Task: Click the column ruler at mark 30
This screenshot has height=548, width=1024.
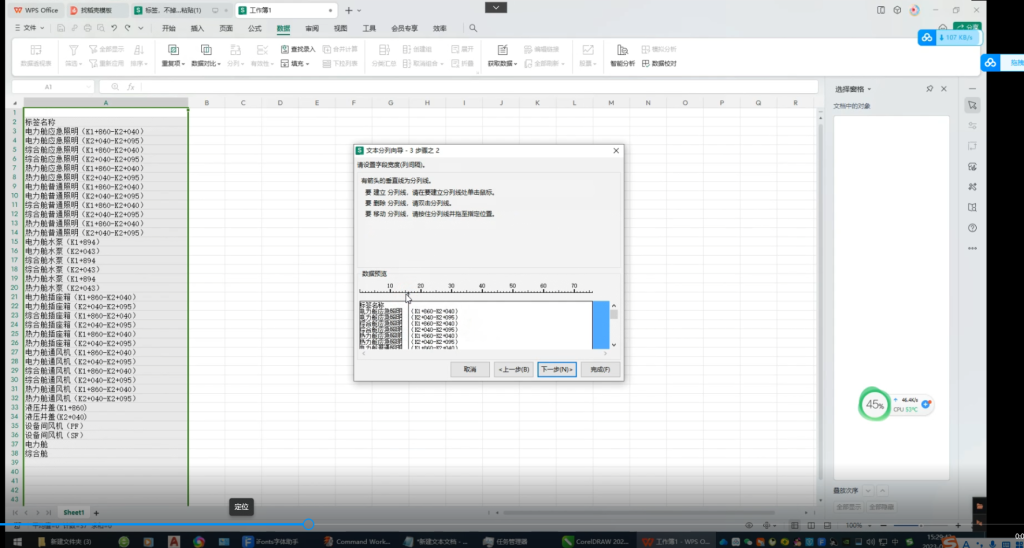Action: click(x=451, y=290)
